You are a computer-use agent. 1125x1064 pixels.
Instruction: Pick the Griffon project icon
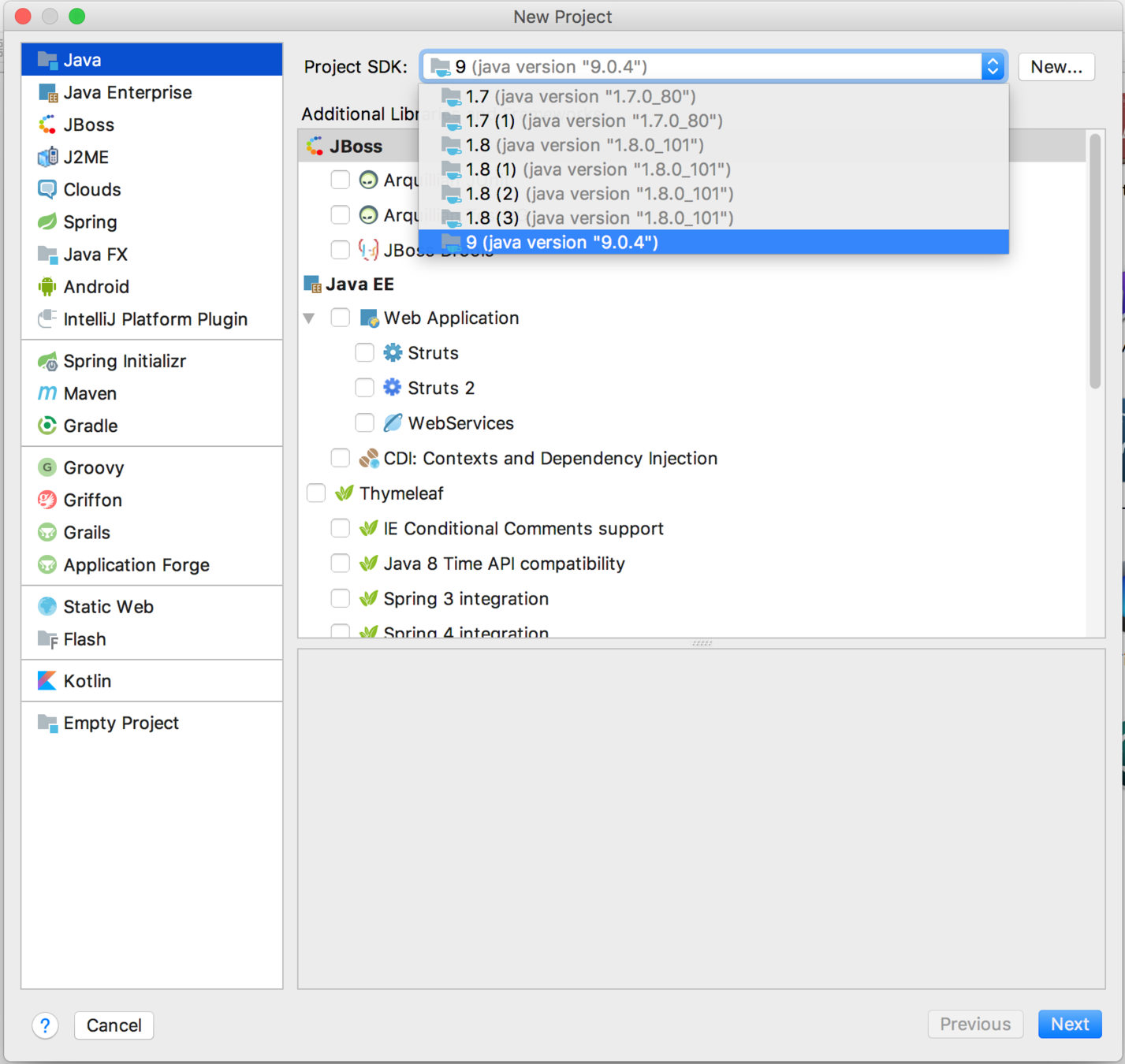click(47, 500)
